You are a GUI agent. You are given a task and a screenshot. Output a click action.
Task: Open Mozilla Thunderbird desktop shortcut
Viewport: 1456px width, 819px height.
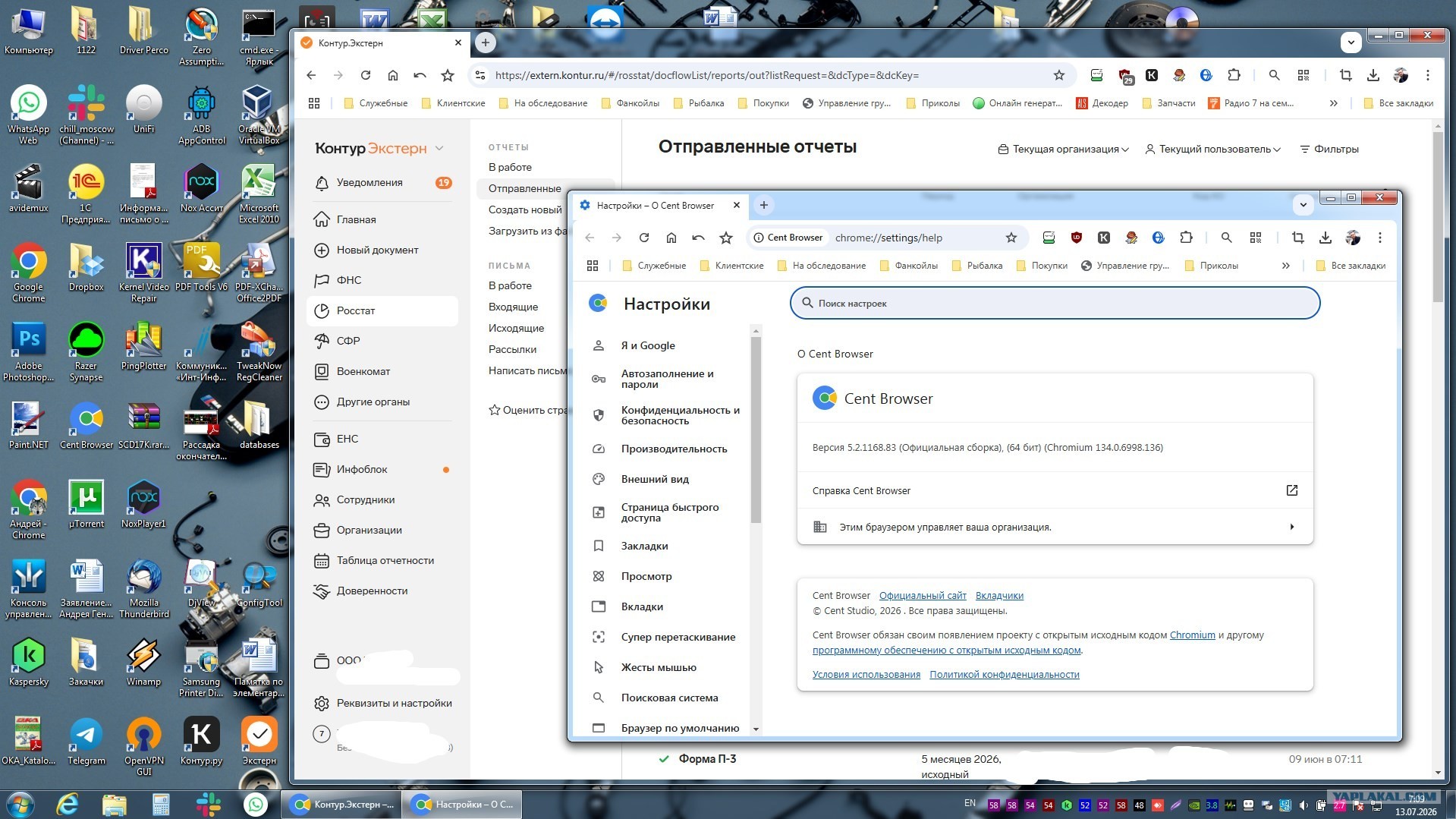point(143,588)
